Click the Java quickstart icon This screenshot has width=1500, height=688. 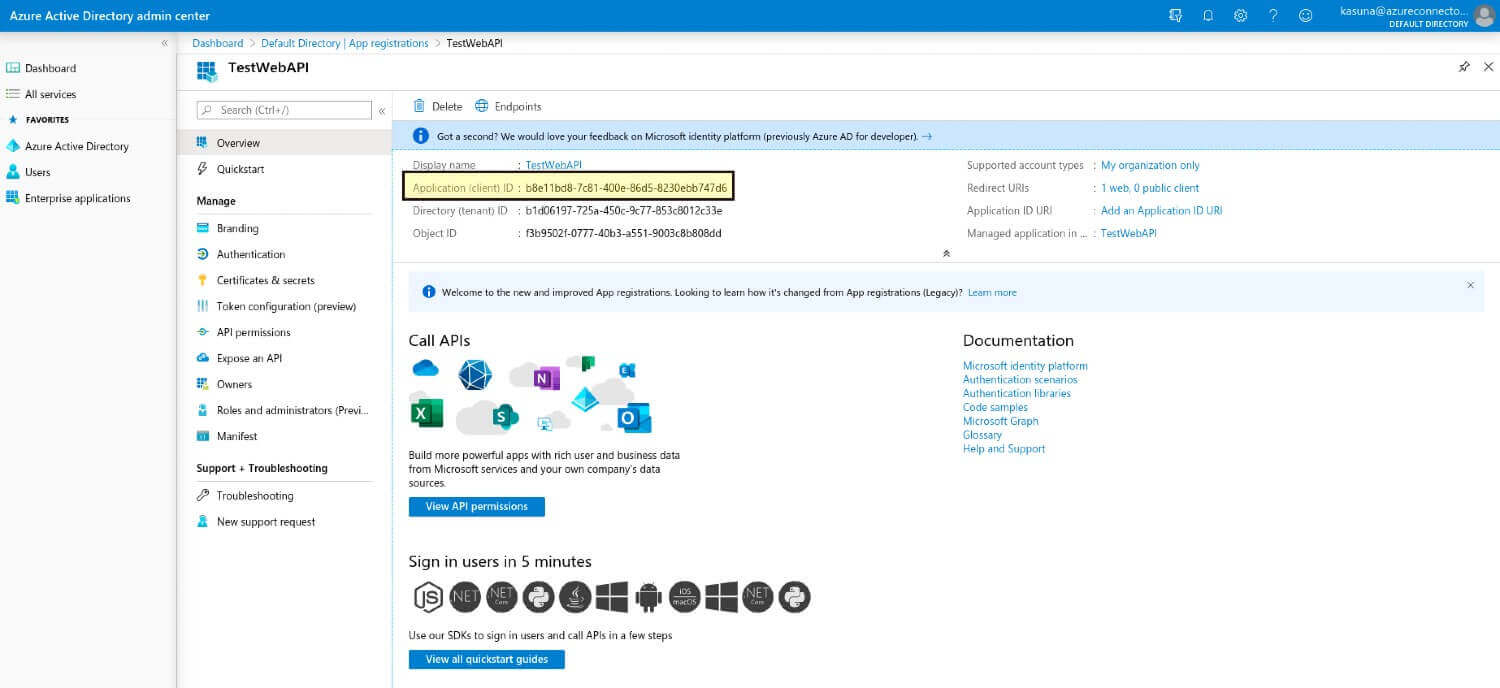coord(574,596)
